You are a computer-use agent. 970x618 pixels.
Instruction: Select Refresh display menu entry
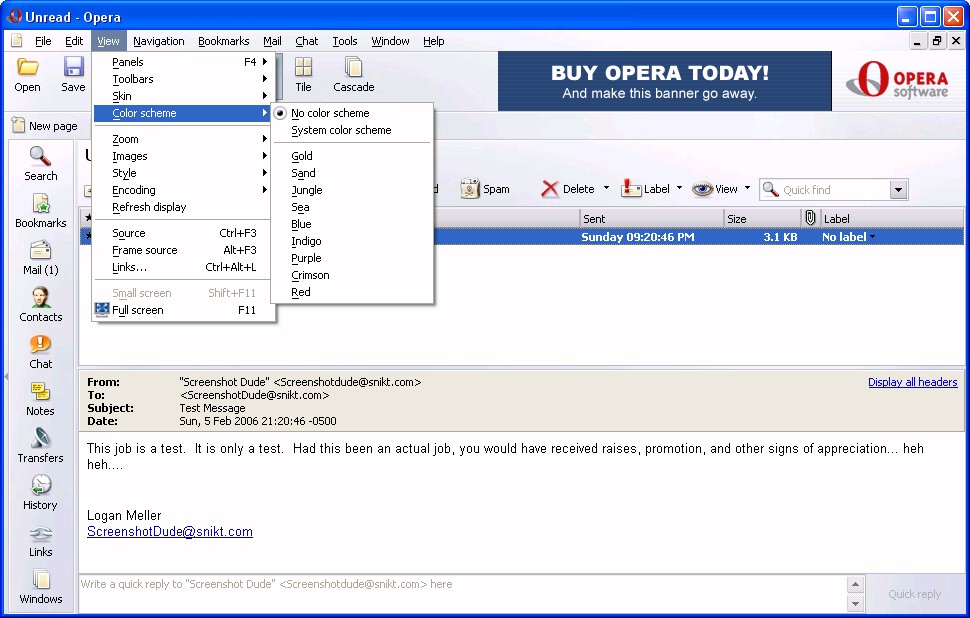[149, 207]
